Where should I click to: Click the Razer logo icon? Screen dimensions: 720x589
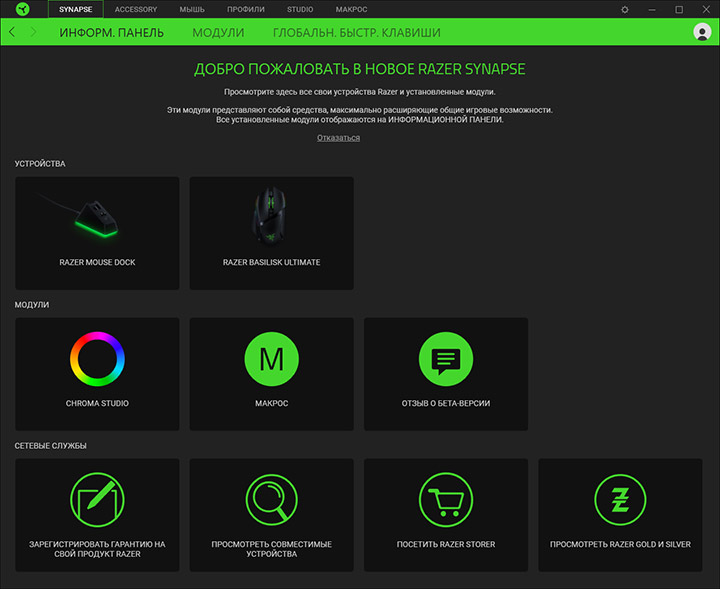click(x=22, y=9)
